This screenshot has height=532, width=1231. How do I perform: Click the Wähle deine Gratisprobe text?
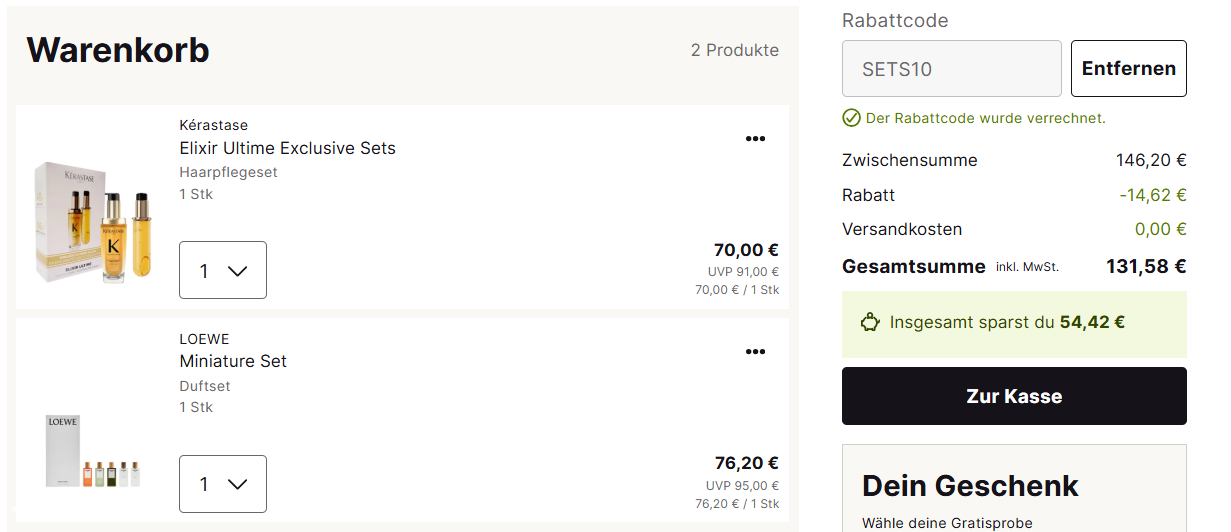pos(947,523)
